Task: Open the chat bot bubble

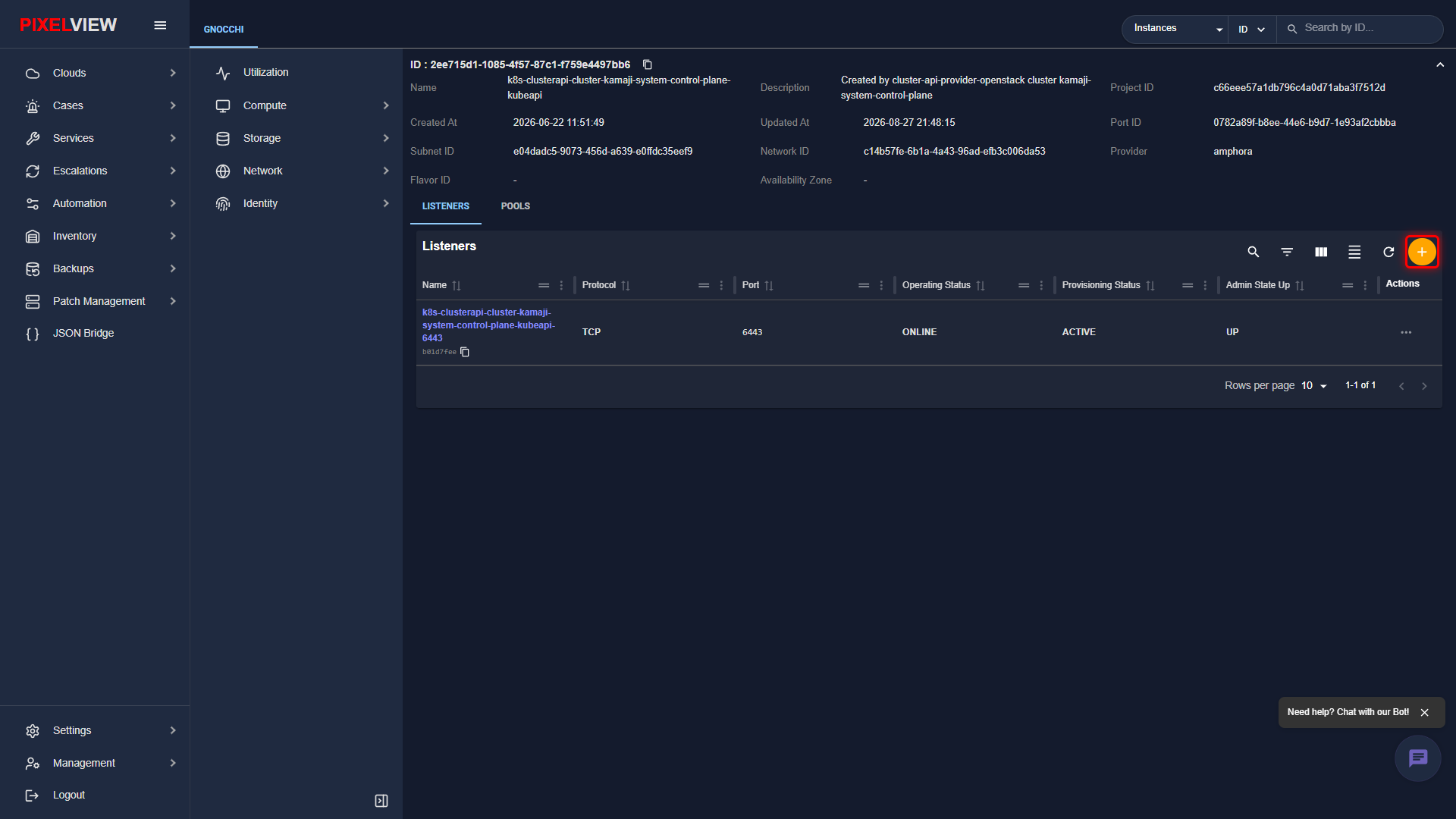Action: [1417, 758]
